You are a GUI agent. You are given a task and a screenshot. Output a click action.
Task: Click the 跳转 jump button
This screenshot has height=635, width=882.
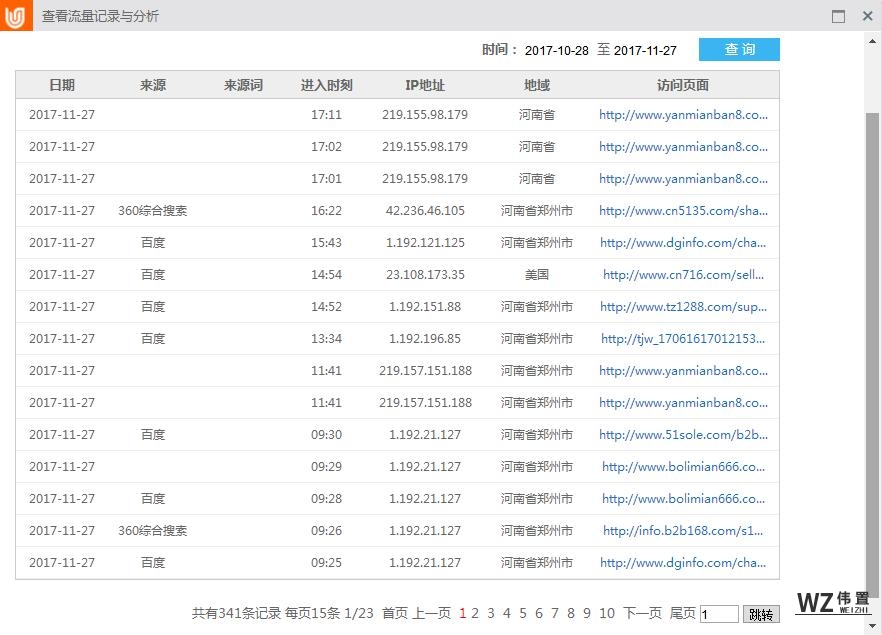coord(761,614)
